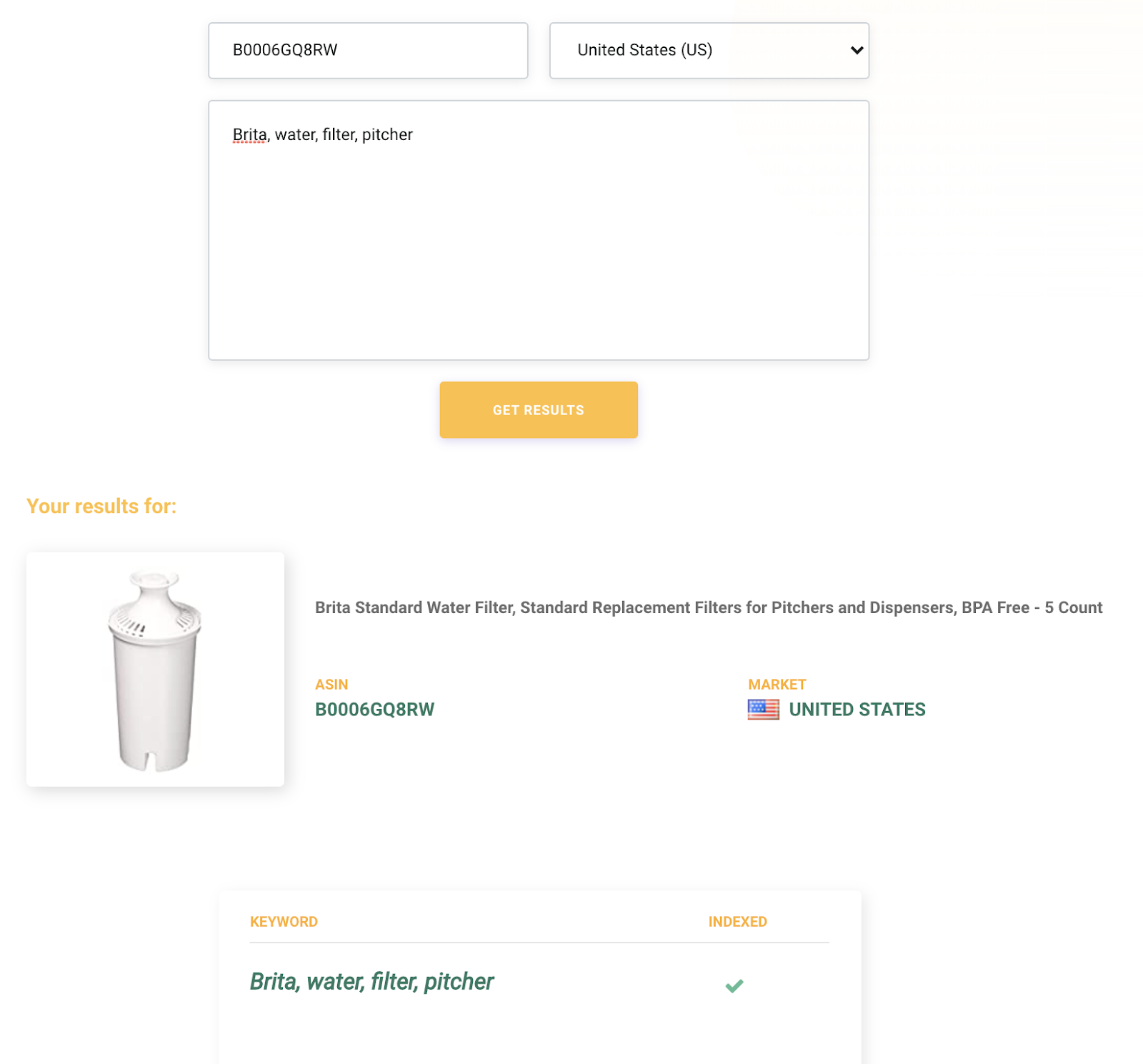The width and height of the screenshot is (1143, 1064).
Task: Expand marketplace list via the chevron arrow
Action: click(x=857, y=51)
